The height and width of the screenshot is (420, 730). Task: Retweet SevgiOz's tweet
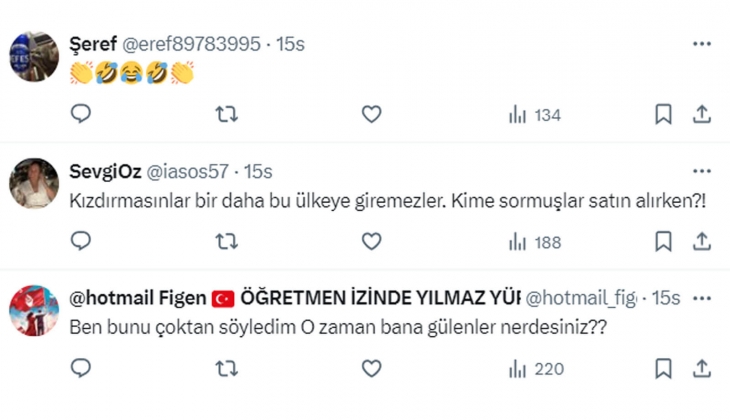pyautogui.click(x=227, y=241)
